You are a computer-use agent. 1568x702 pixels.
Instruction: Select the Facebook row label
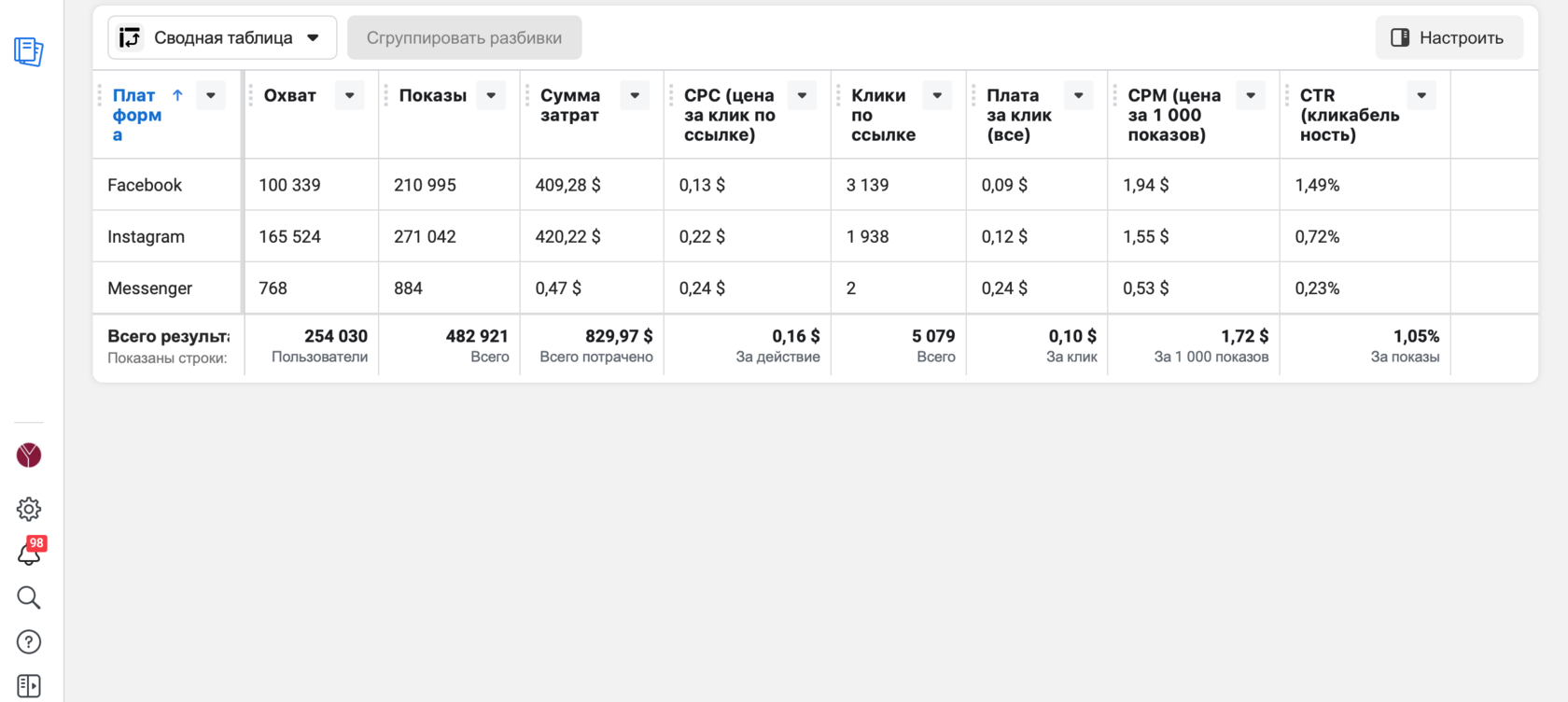[x=145, y=185]
